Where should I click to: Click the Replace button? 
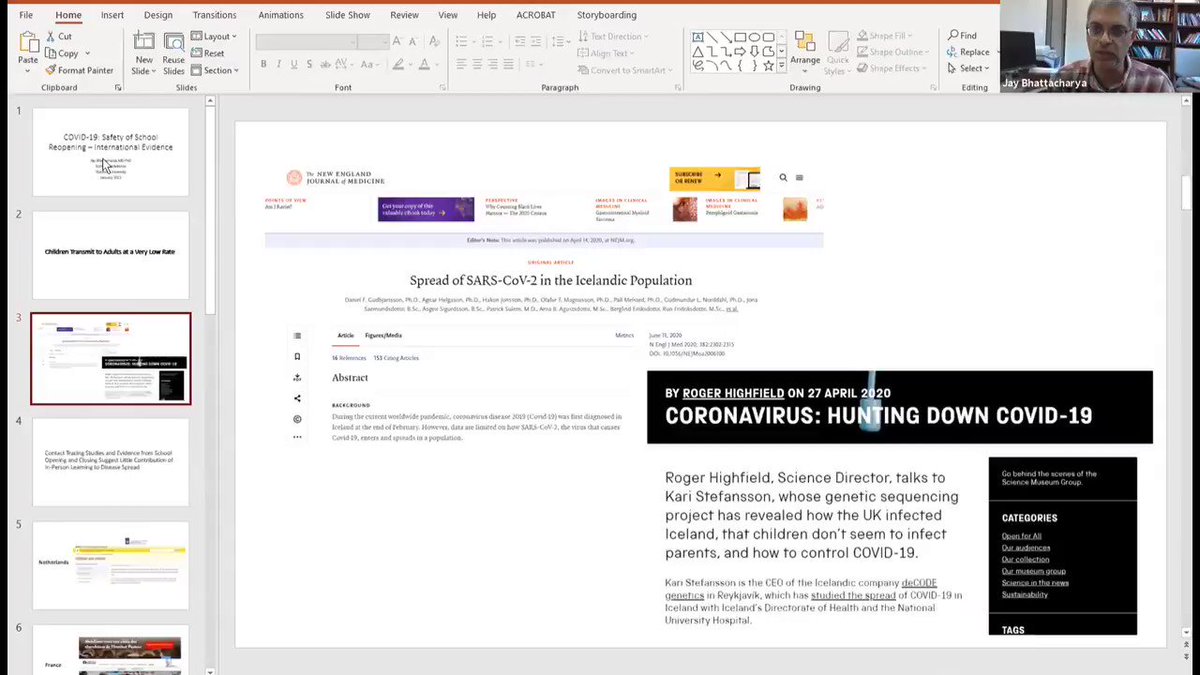(969, 52)
